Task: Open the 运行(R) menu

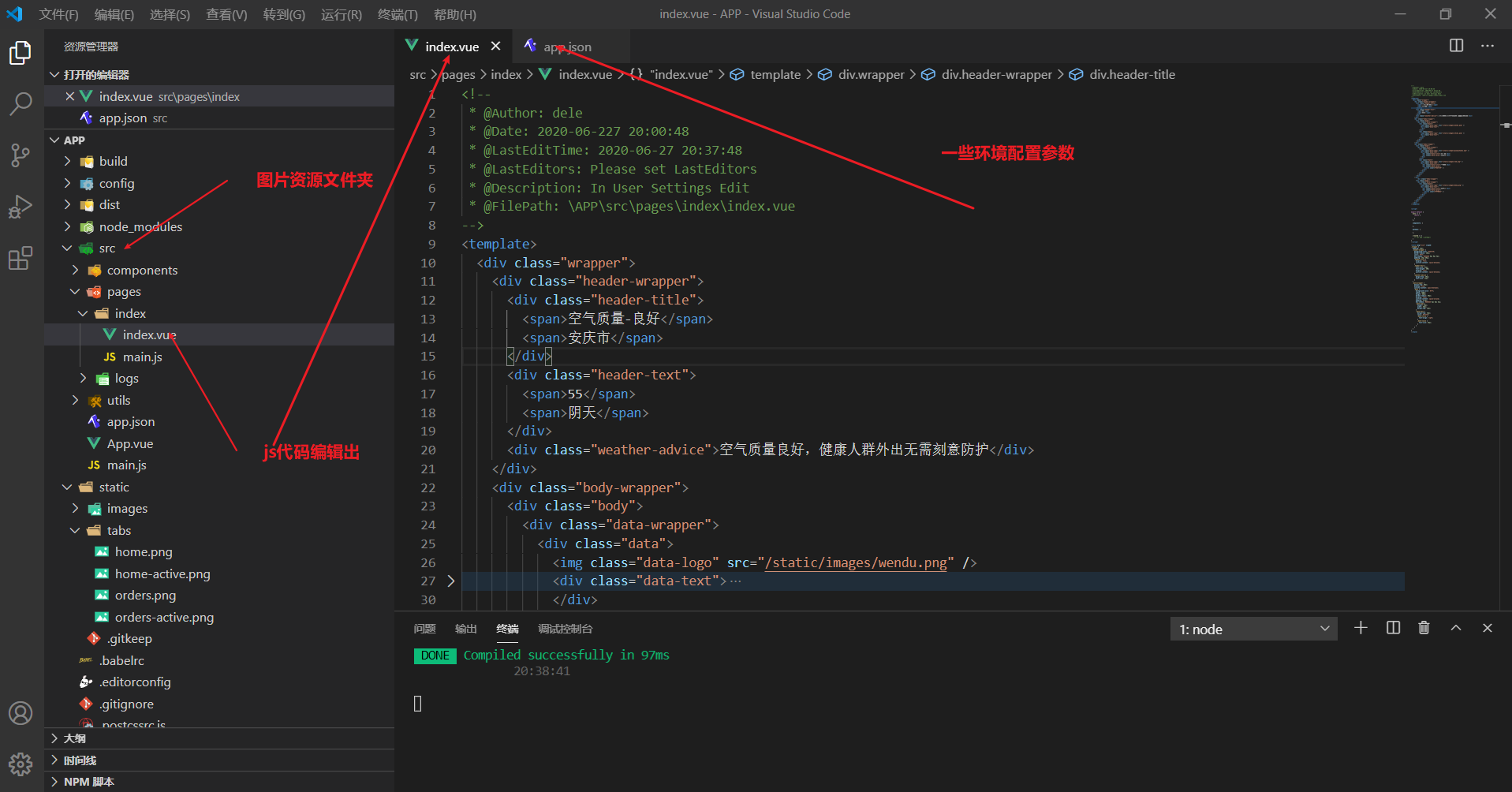Action: tap(342, 14)
